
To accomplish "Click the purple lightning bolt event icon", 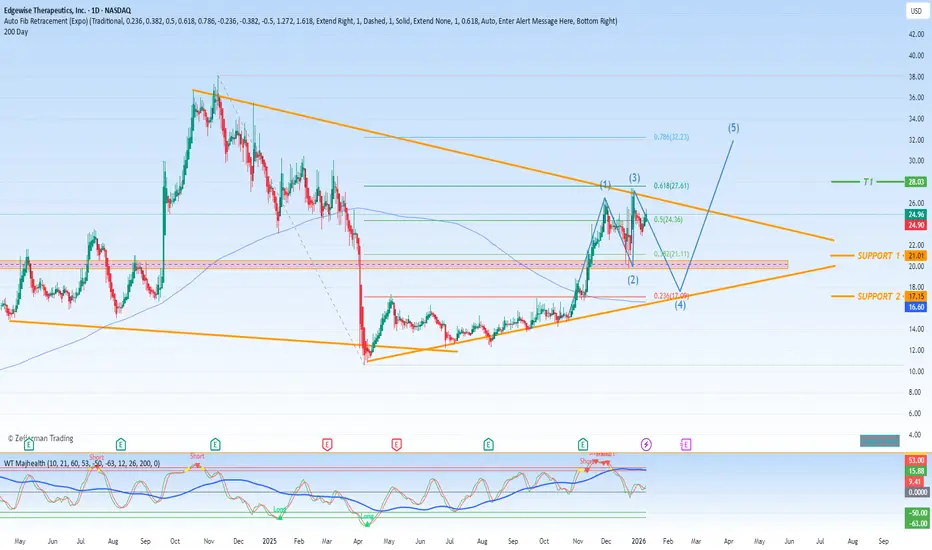I will coord(646,444).
